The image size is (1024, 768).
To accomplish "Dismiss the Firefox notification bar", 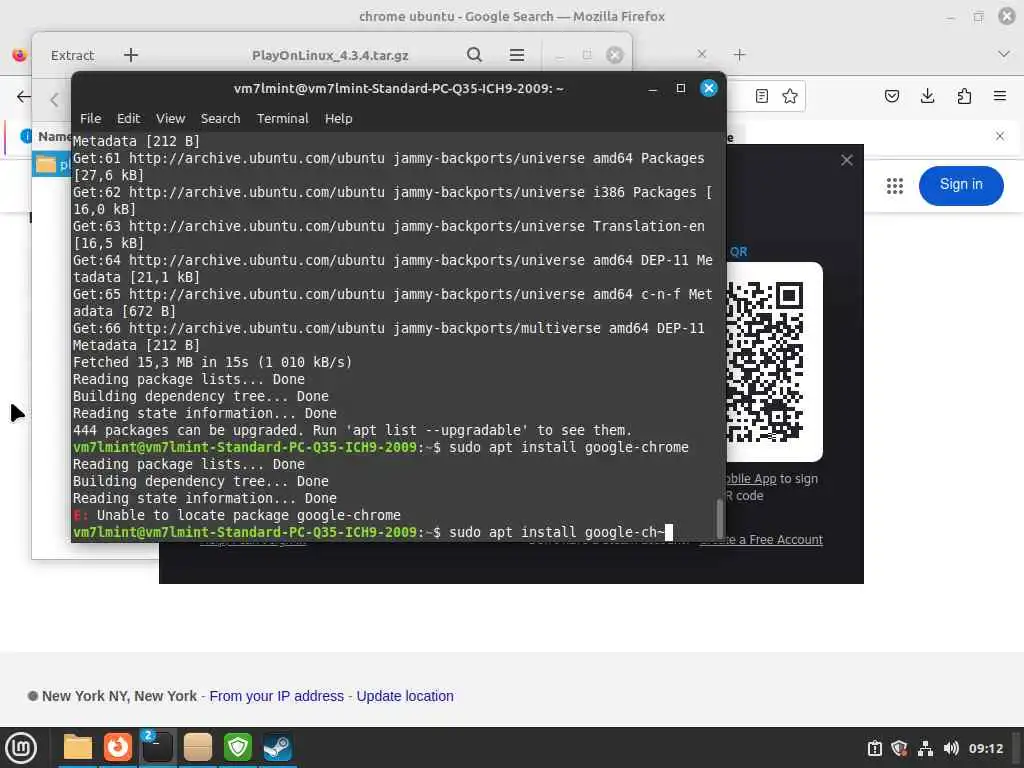I will (1000, 136).
